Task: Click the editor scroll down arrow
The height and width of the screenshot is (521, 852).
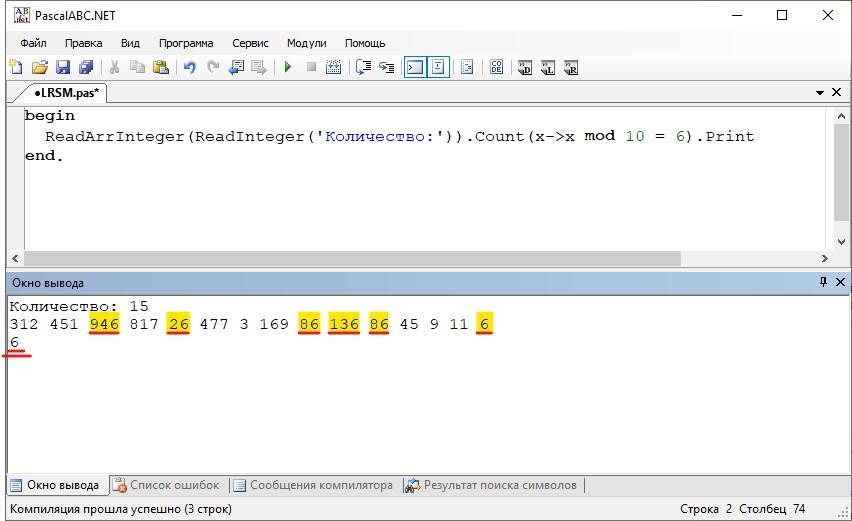Action: [x=841, y=241]
